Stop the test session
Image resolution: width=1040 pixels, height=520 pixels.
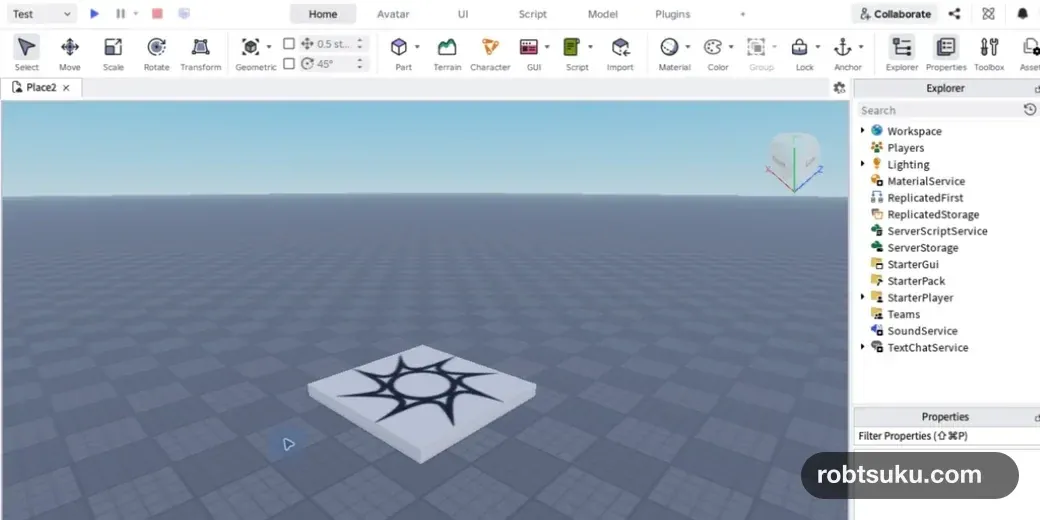pyautogui.click(x=157, y=13)
